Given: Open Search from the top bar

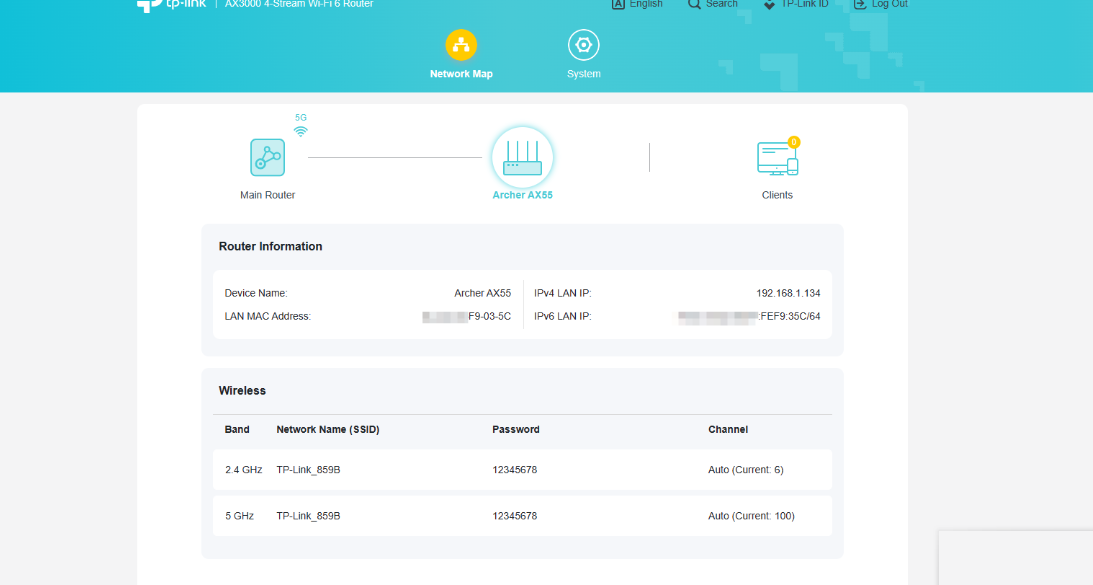Looking at the screenshot, I should pyautogui.click(x=721, y=4).
